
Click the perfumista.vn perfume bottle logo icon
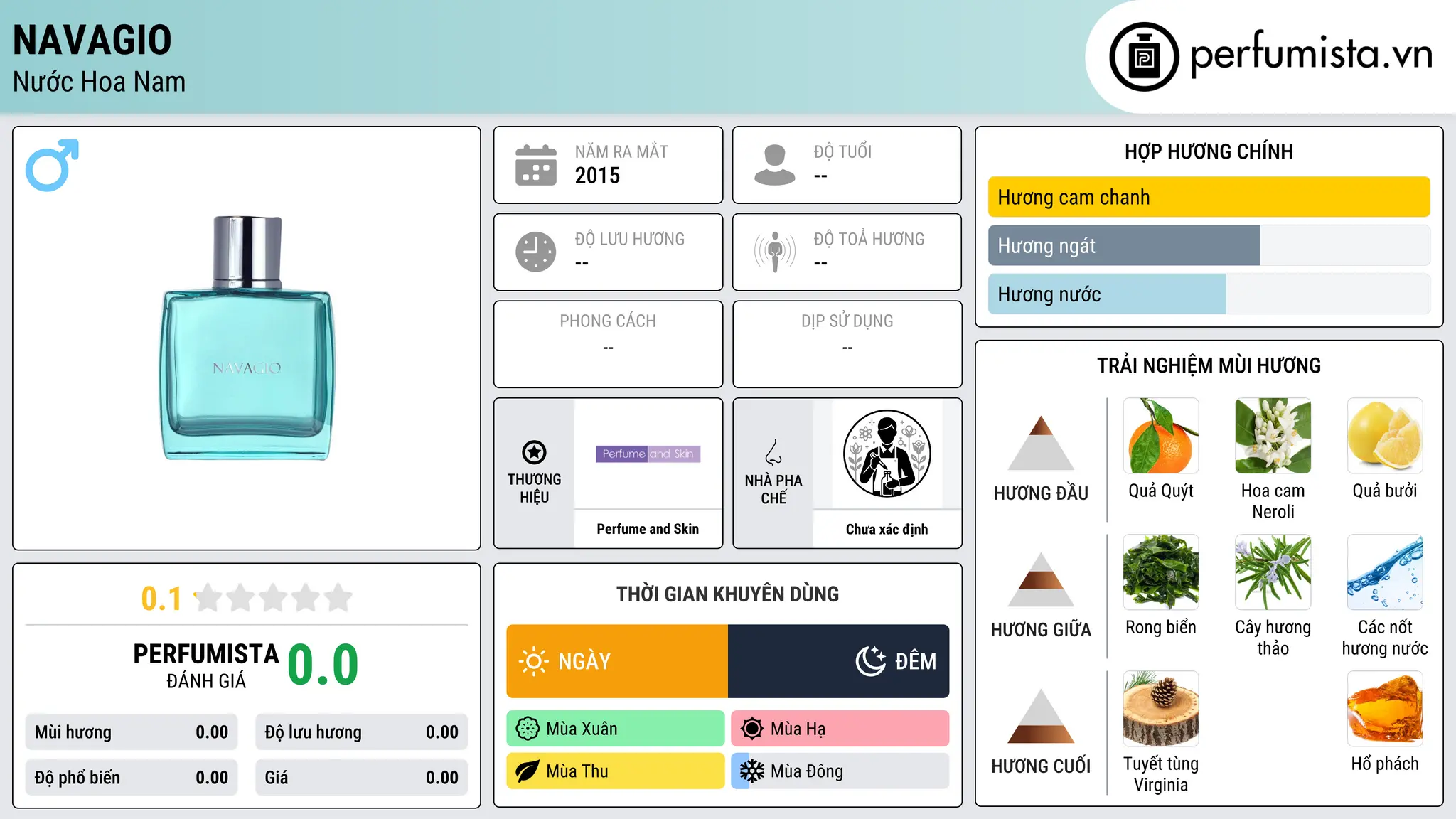click(1144, 57)
